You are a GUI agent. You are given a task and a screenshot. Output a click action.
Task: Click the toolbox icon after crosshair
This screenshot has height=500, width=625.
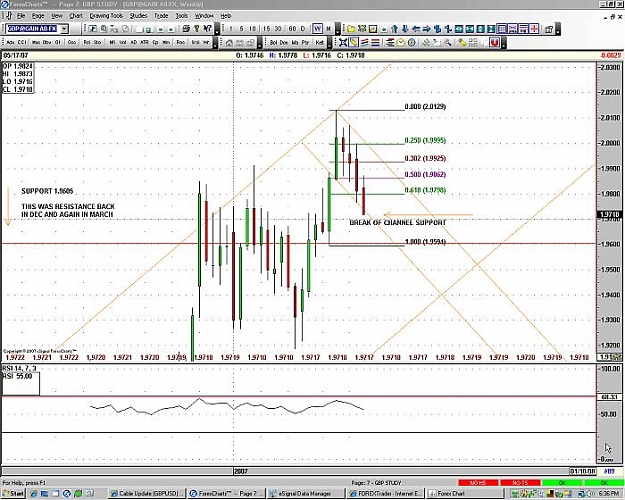click(x=549, y=29)
